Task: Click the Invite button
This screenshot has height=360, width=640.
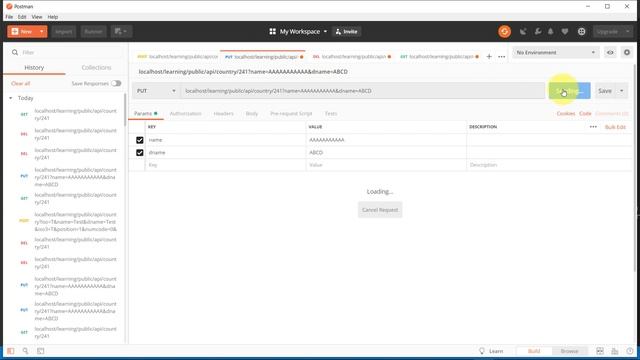Action: 347,31
